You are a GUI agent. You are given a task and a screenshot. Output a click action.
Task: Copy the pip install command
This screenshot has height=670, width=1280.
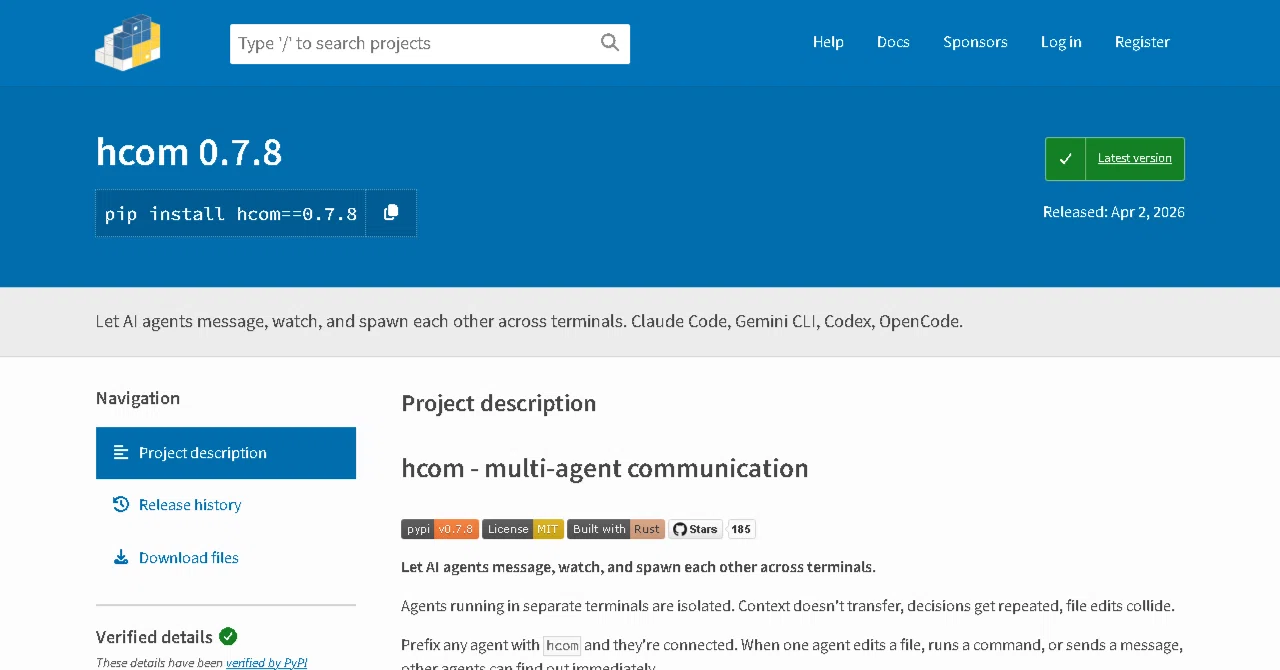[391, 213]
